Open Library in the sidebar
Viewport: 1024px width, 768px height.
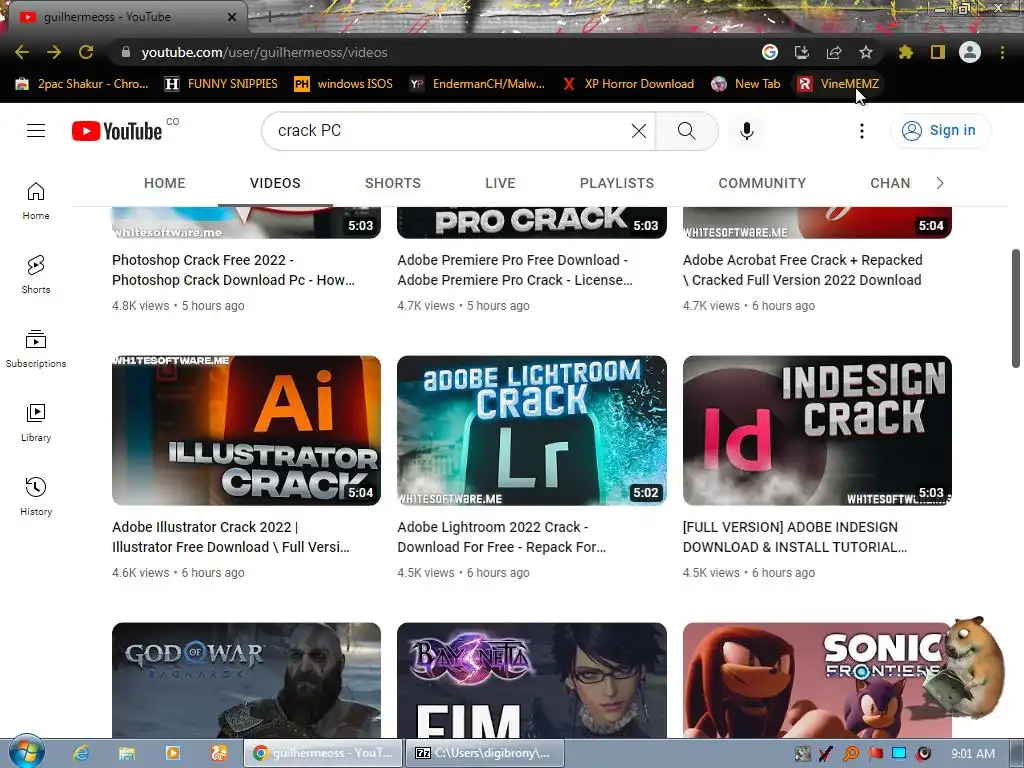click(x=36, y=423)
